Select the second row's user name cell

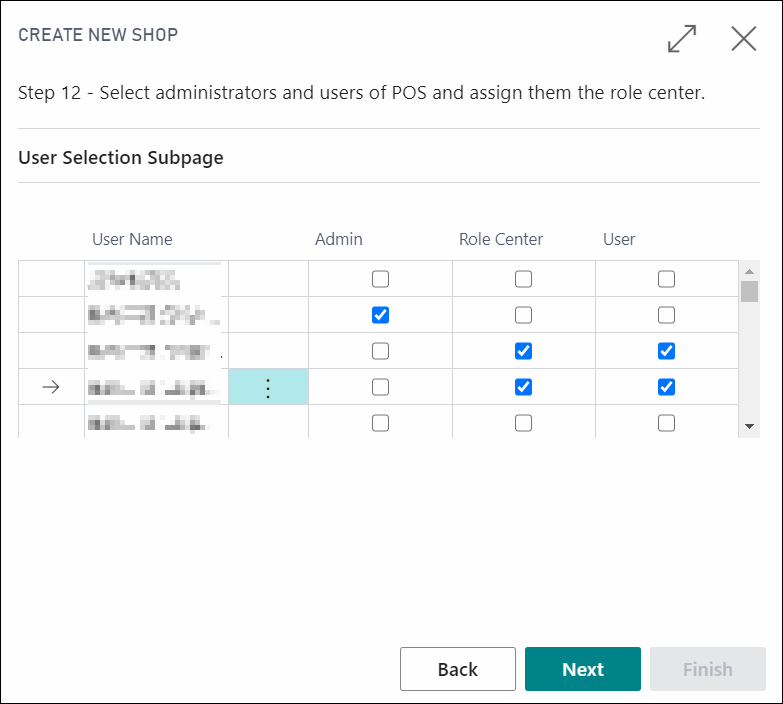tap(156, 315)
